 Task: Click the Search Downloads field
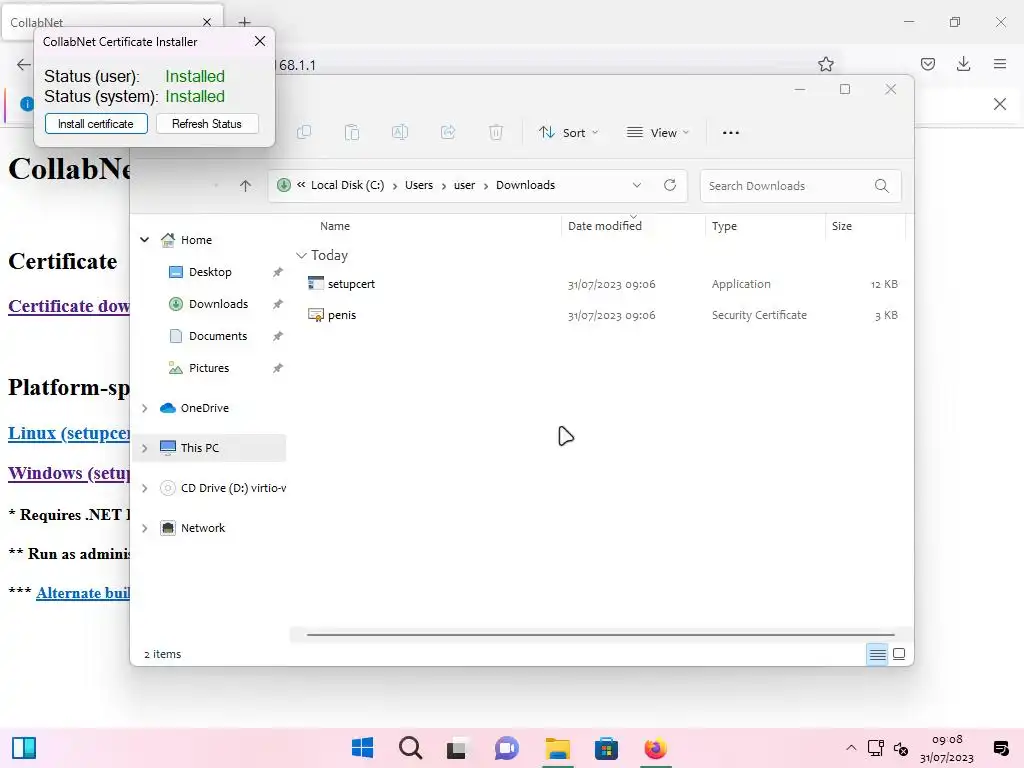coord(801,186)
